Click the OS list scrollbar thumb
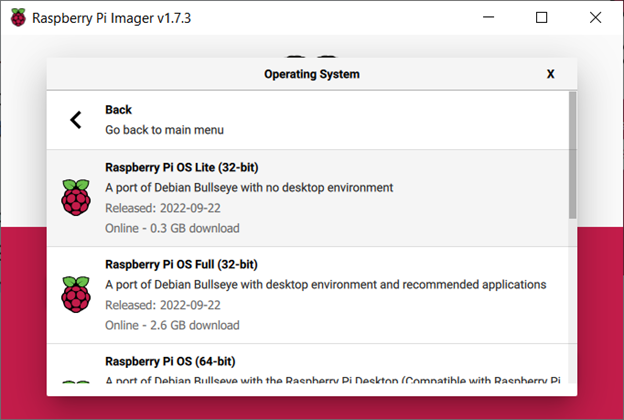The height and width of the screenshot is (420, 624). pyautogui.click(x=573, y=155)
